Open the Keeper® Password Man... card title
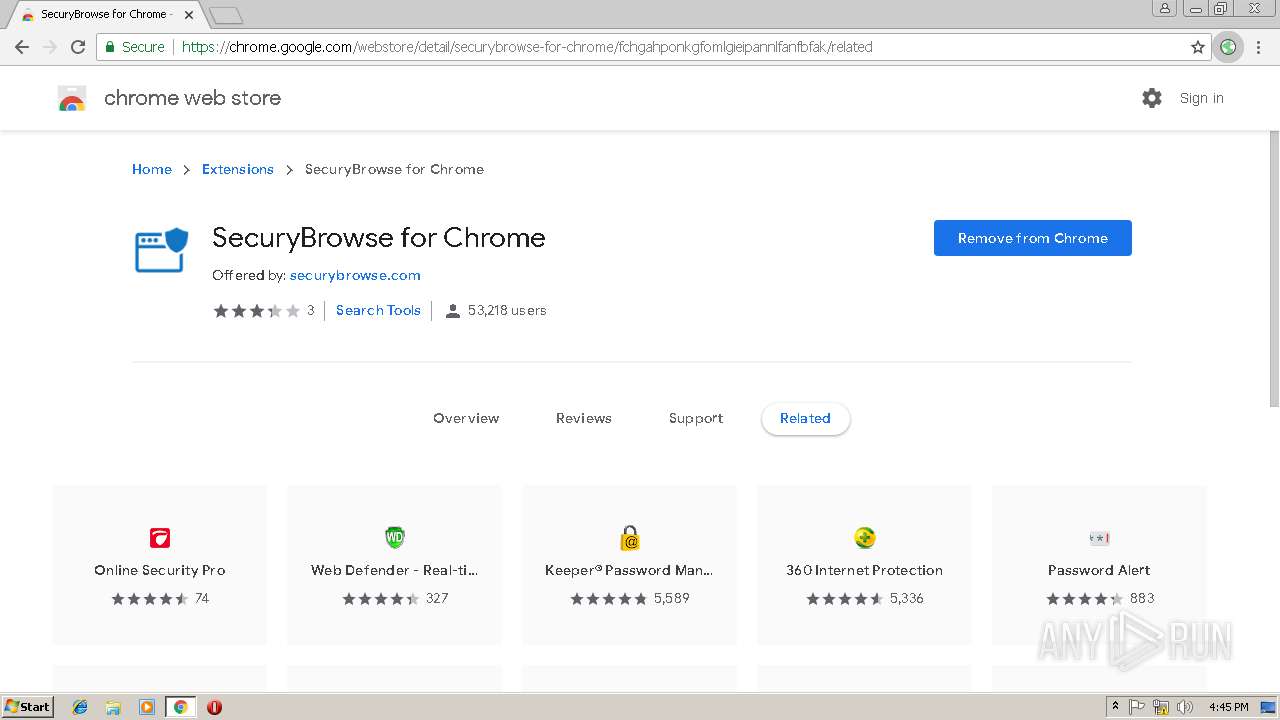This screenshot has width=1280, height=720. [629, 570]
